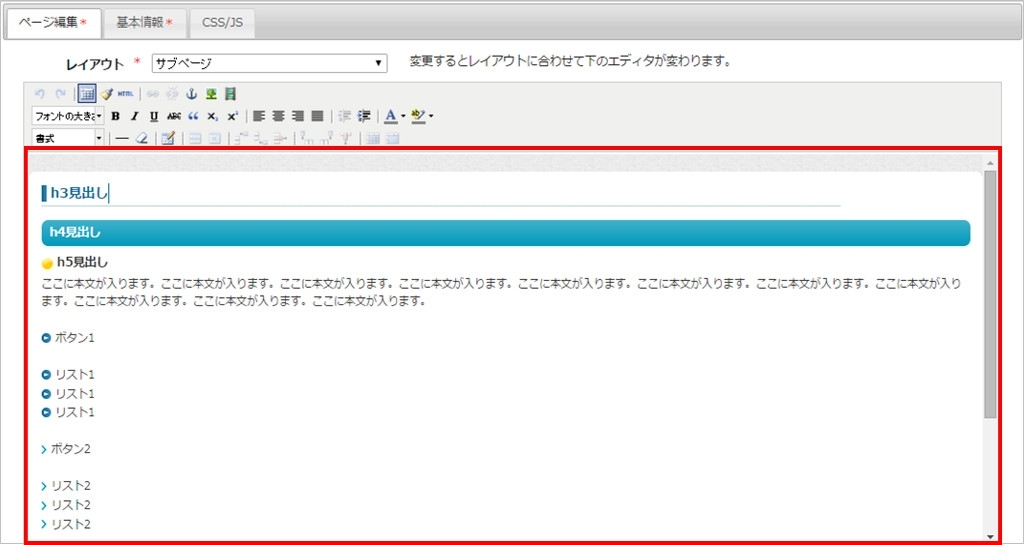Open the レイアウト dropdown showing サブページ
The width and height of the screenshot is (1024, 545).
[269, 63]
